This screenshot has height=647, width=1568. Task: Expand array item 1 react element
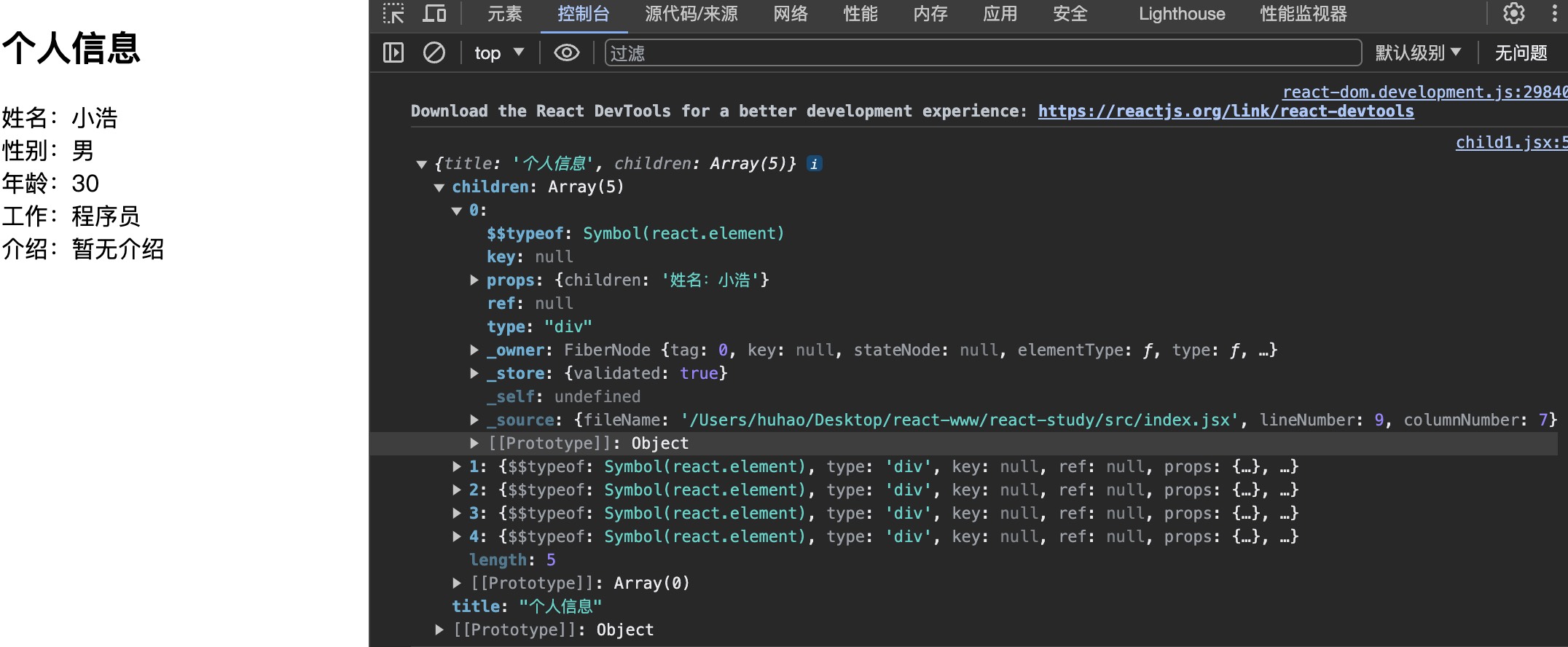(x=457, y=466)
